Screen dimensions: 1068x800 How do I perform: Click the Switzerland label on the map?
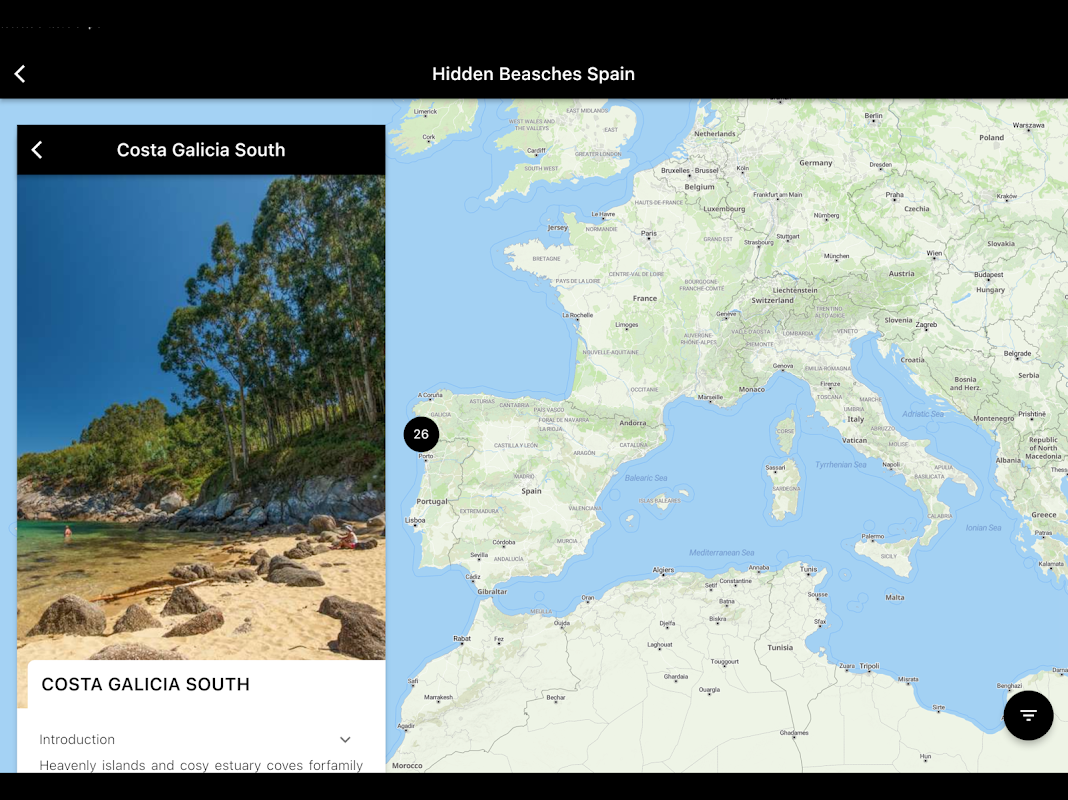coord(772,300)
